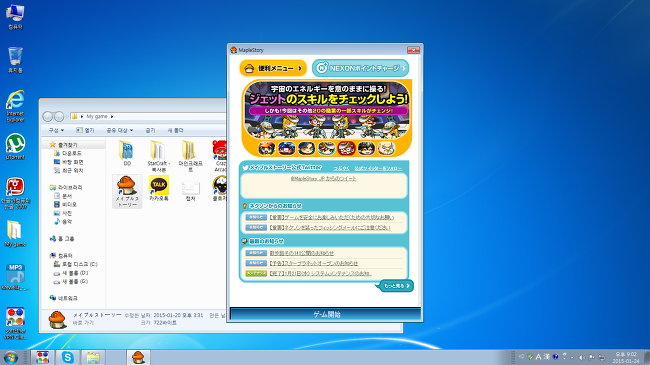Viewport: 650px width, 365px height.
Task: Open the My game desktop folder
Action: [x=15, y=233]
